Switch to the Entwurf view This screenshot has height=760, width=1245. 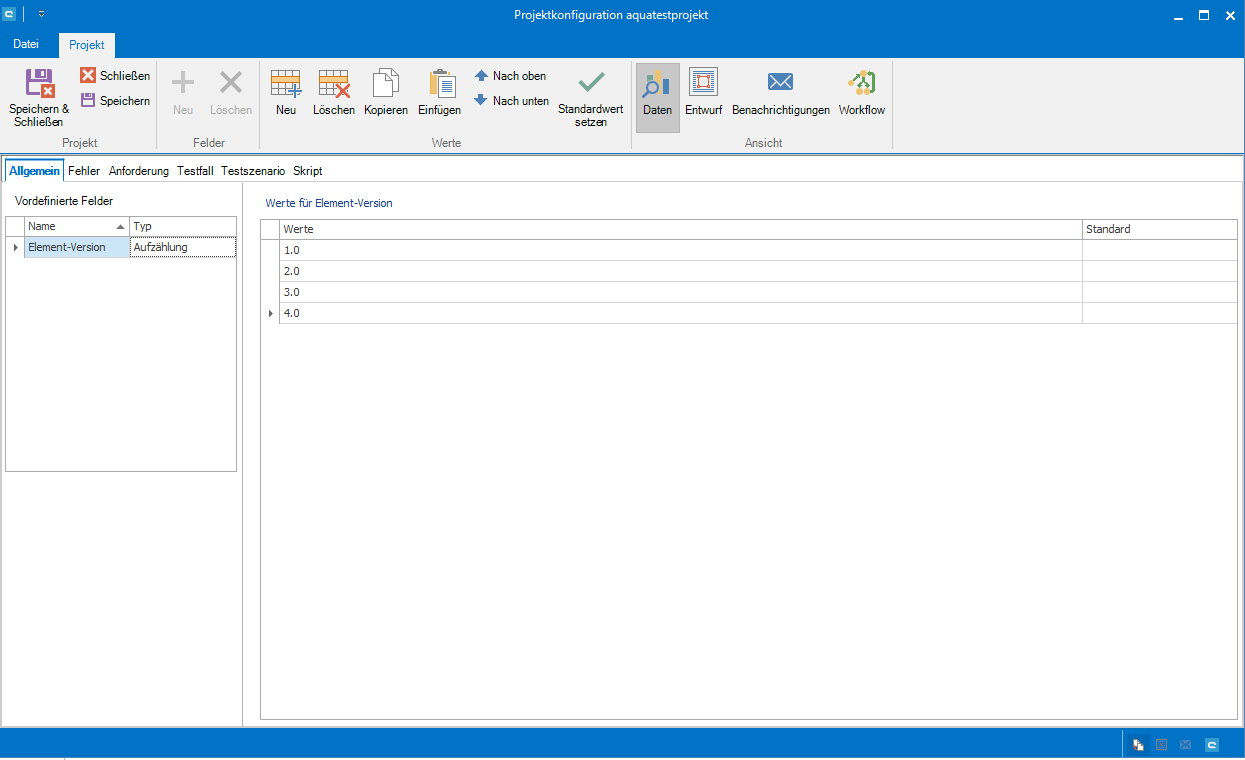[703, 93]
